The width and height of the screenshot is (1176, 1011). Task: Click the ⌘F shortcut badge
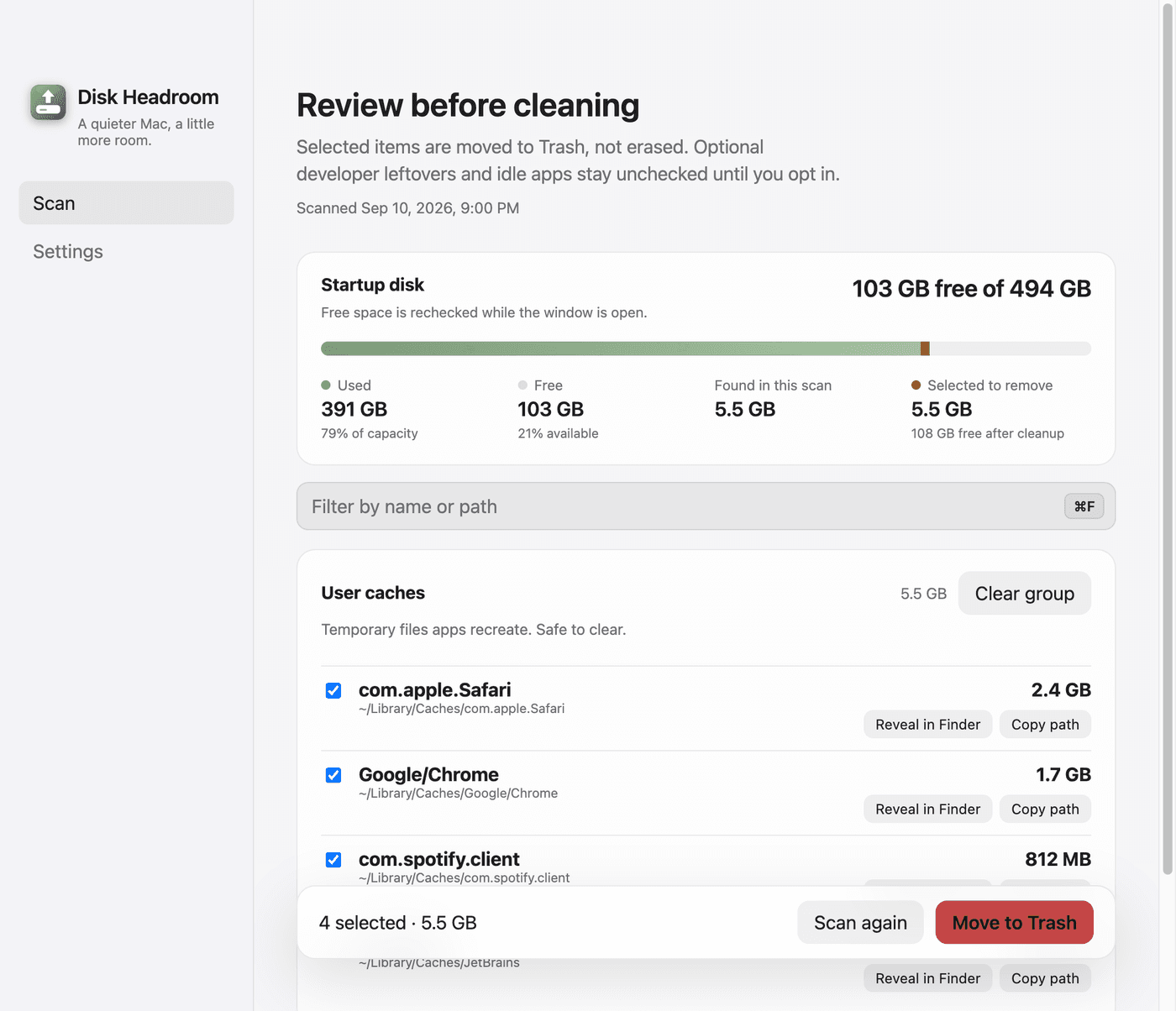(1084, 506)
